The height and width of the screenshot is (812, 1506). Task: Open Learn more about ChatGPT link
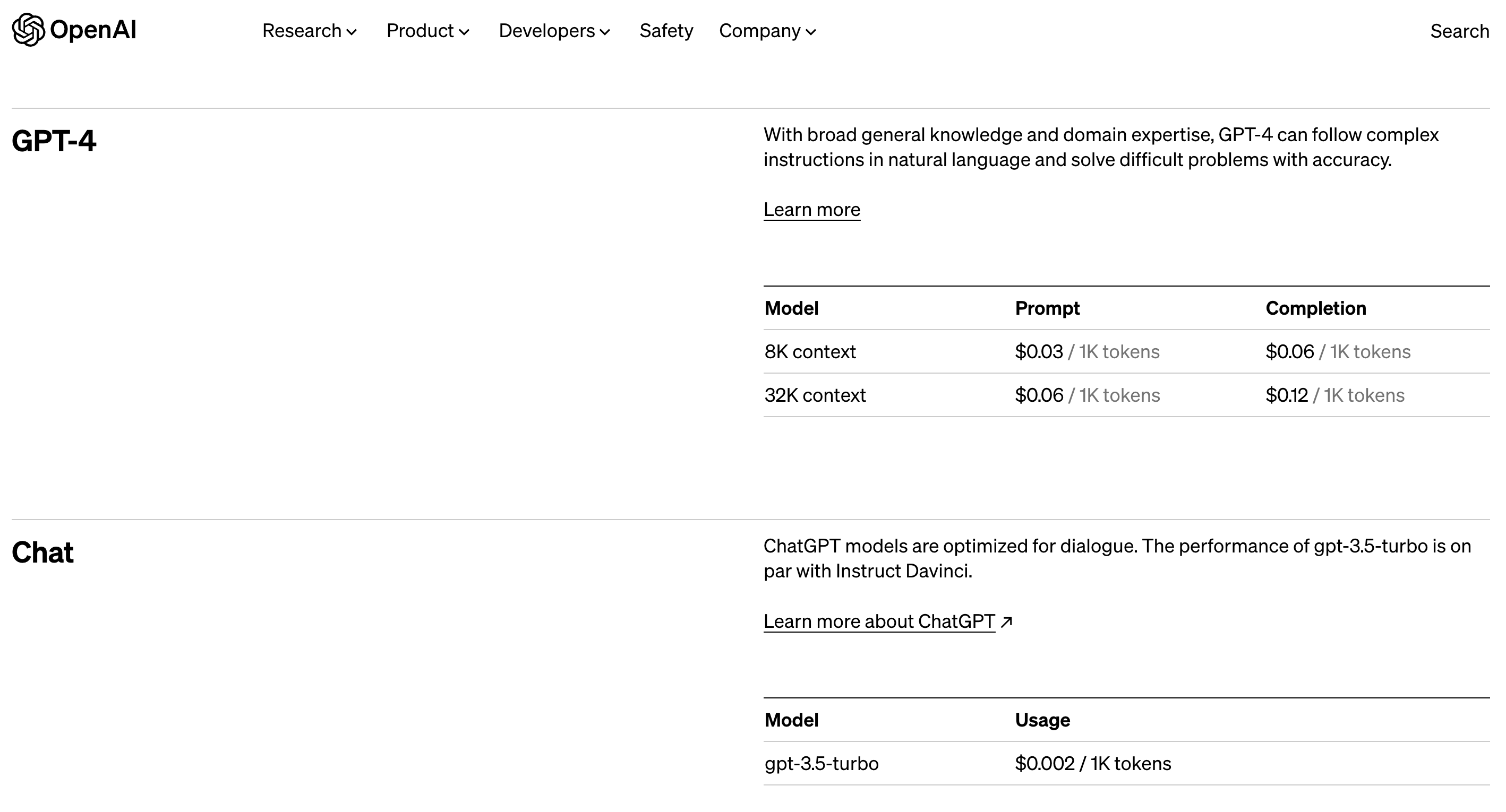click(879, 621)
